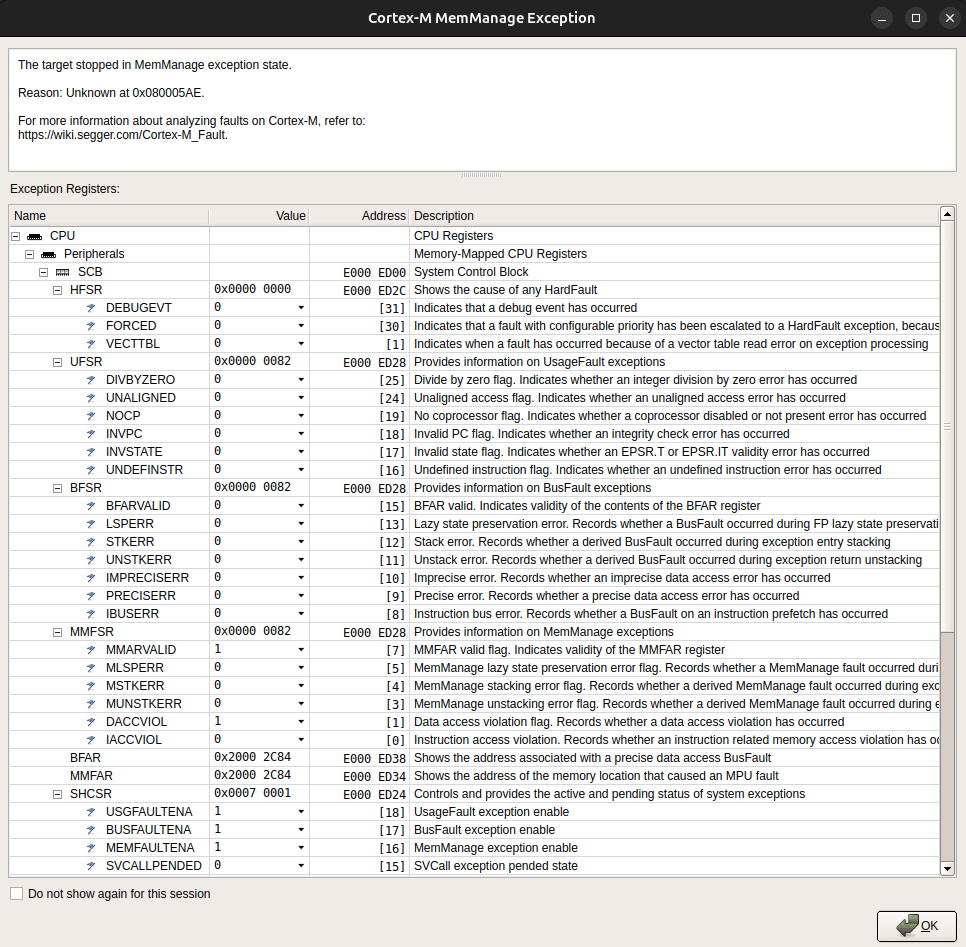Click the scrollbar up arrow
Viewport: 966px width, 947px height.
[948, 214]
